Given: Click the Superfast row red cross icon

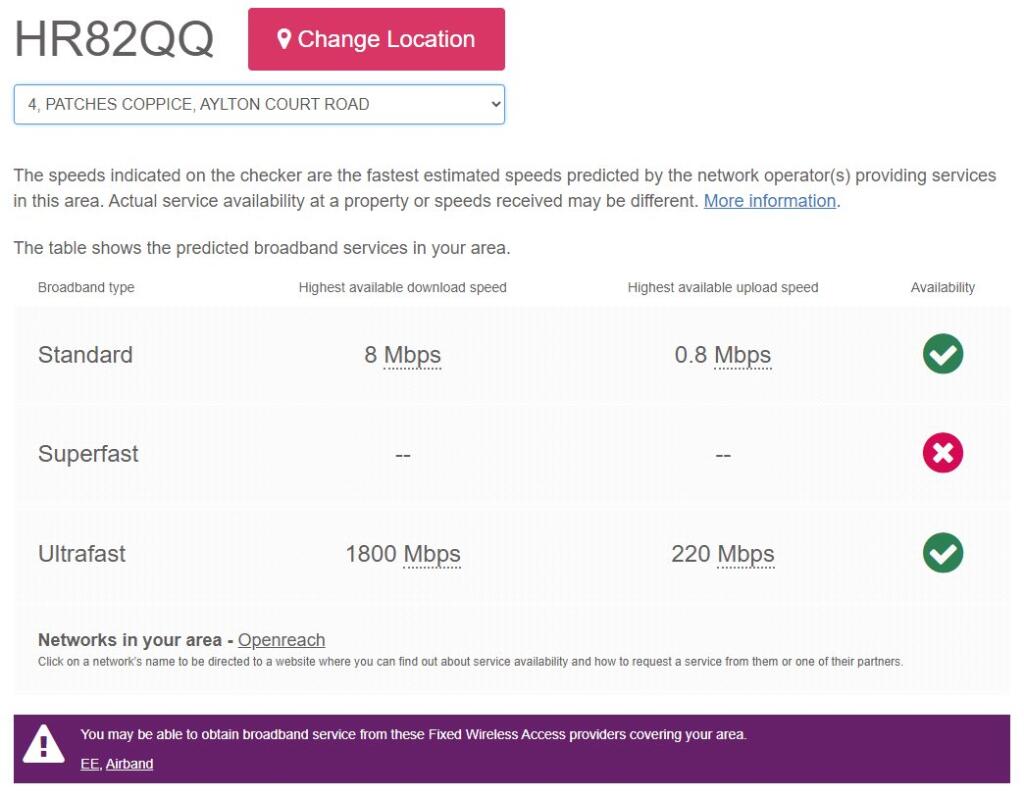Looking at the screenshot, I should pos(942,454).
